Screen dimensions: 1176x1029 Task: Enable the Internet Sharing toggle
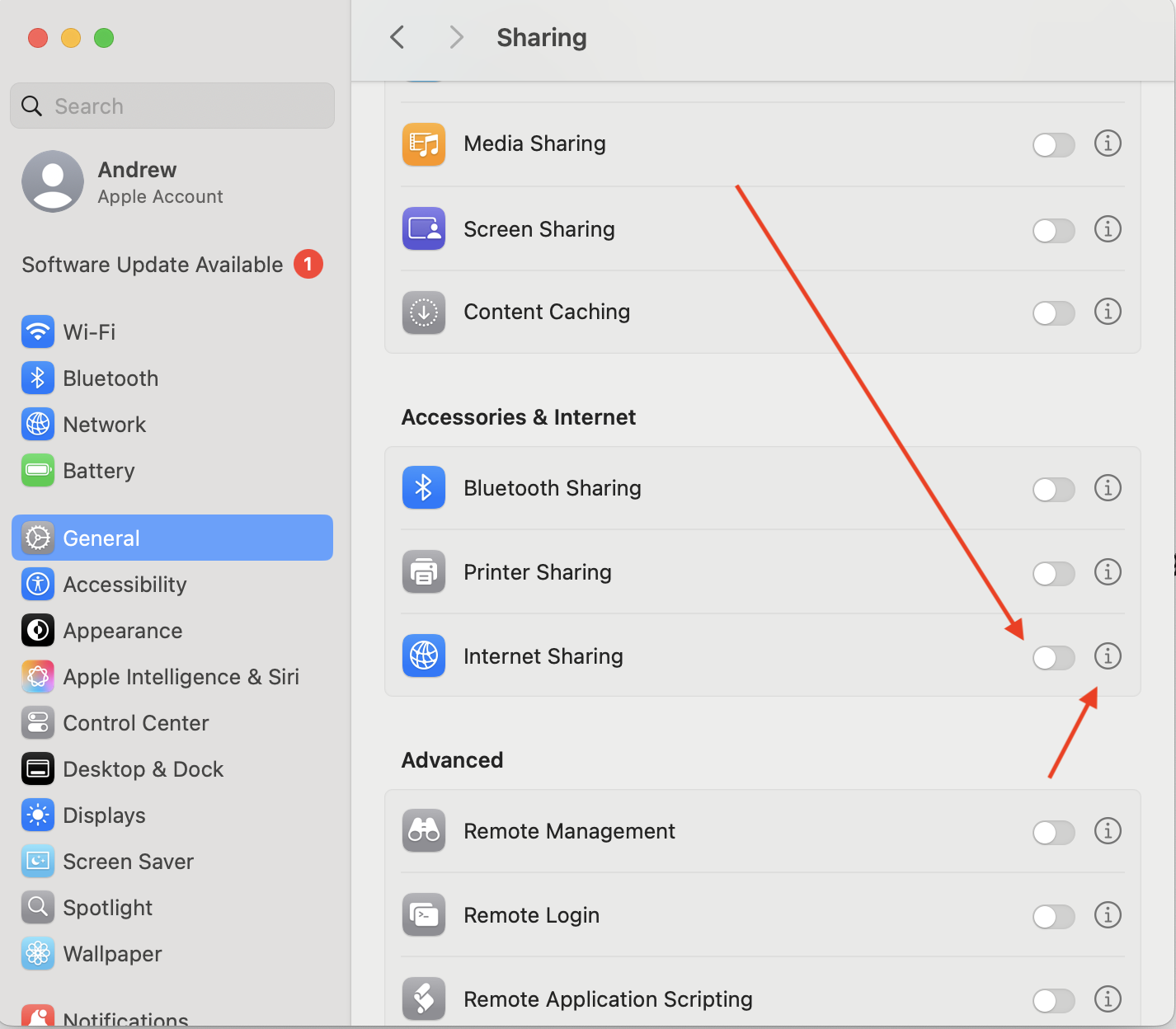pos(1053,657)
